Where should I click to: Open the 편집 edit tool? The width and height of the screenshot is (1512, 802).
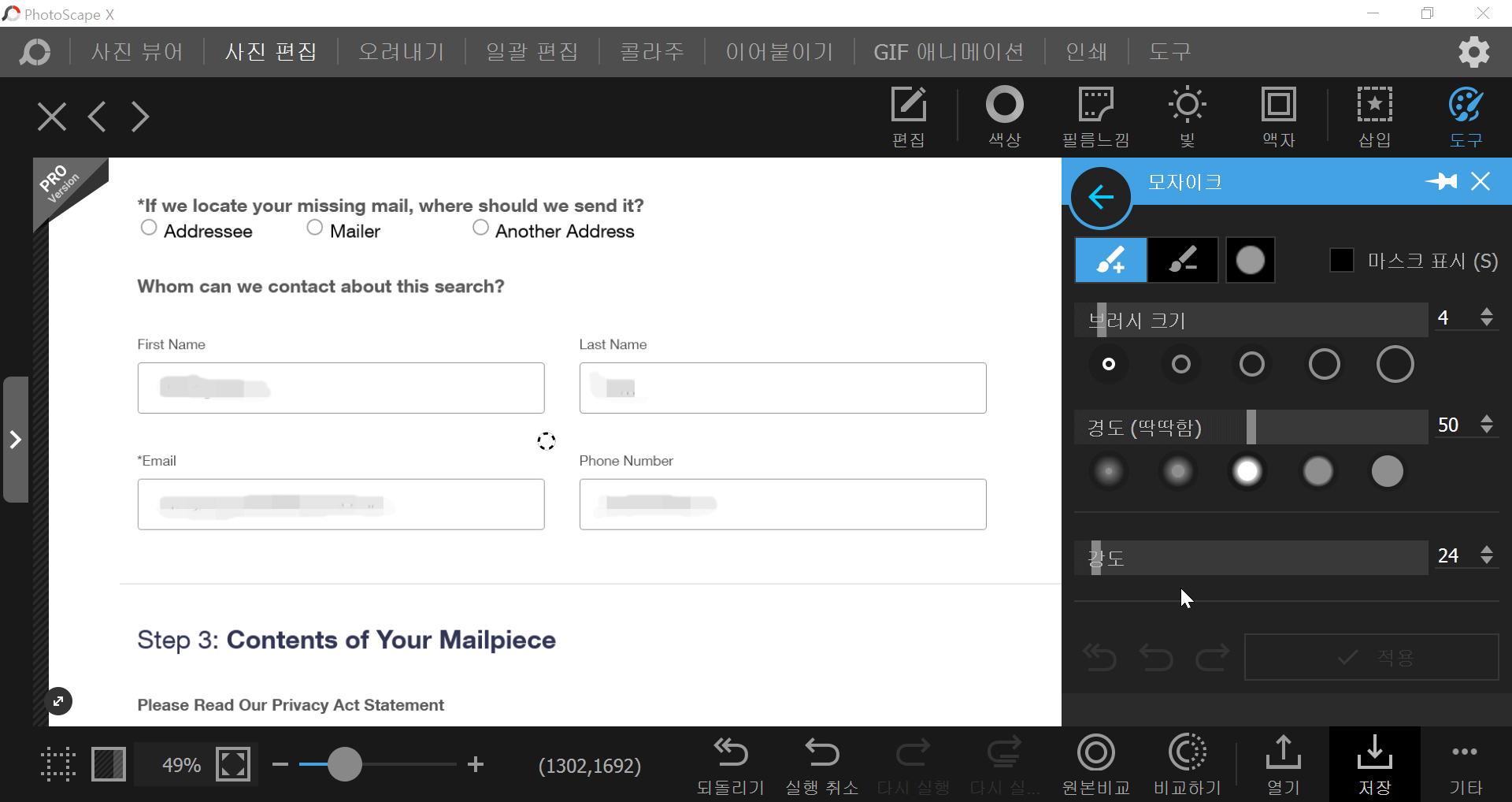(908, 117)
